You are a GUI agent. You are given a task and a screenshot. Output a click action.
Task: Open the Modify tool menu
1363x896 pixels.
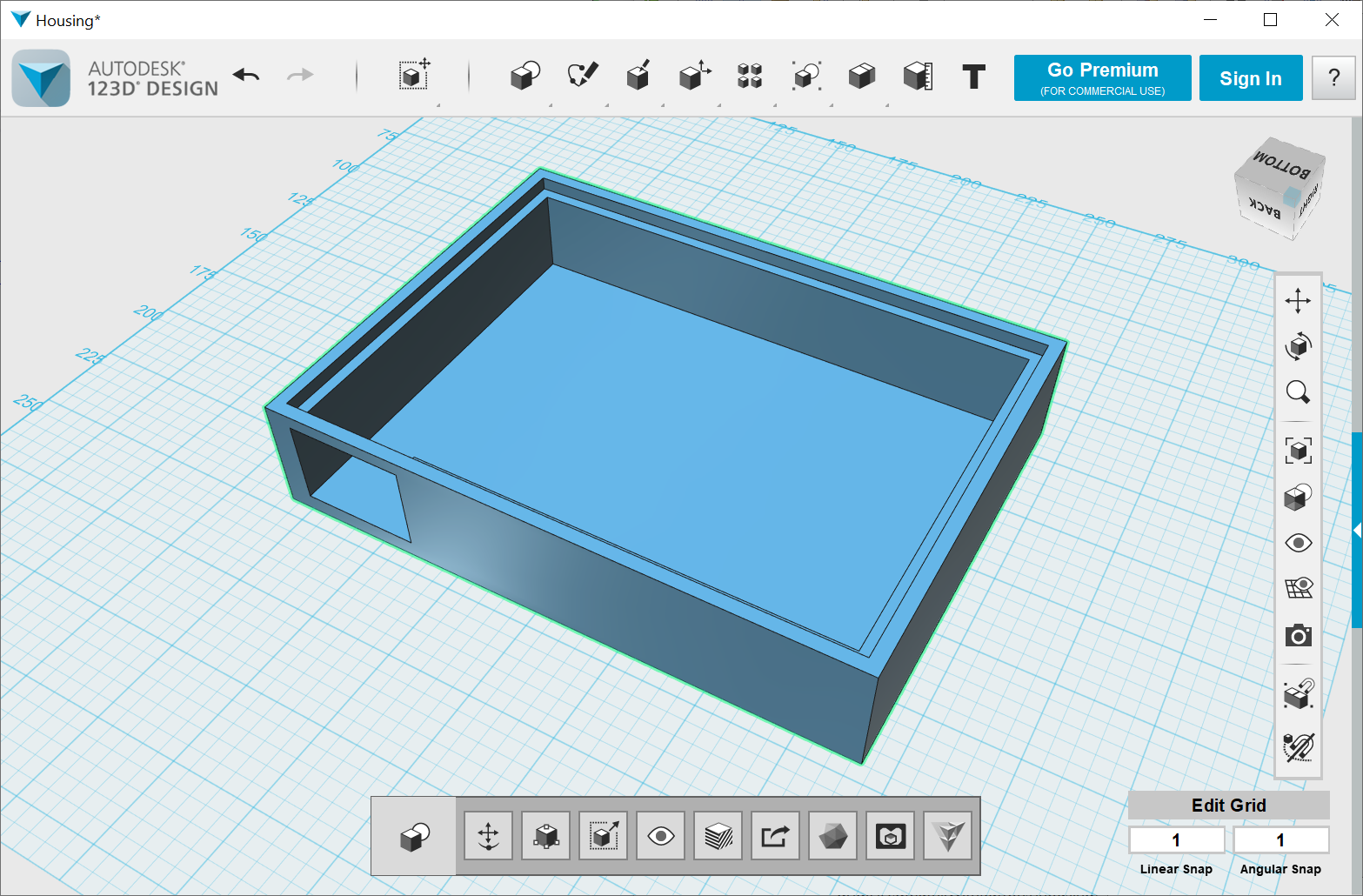(694, 76)
